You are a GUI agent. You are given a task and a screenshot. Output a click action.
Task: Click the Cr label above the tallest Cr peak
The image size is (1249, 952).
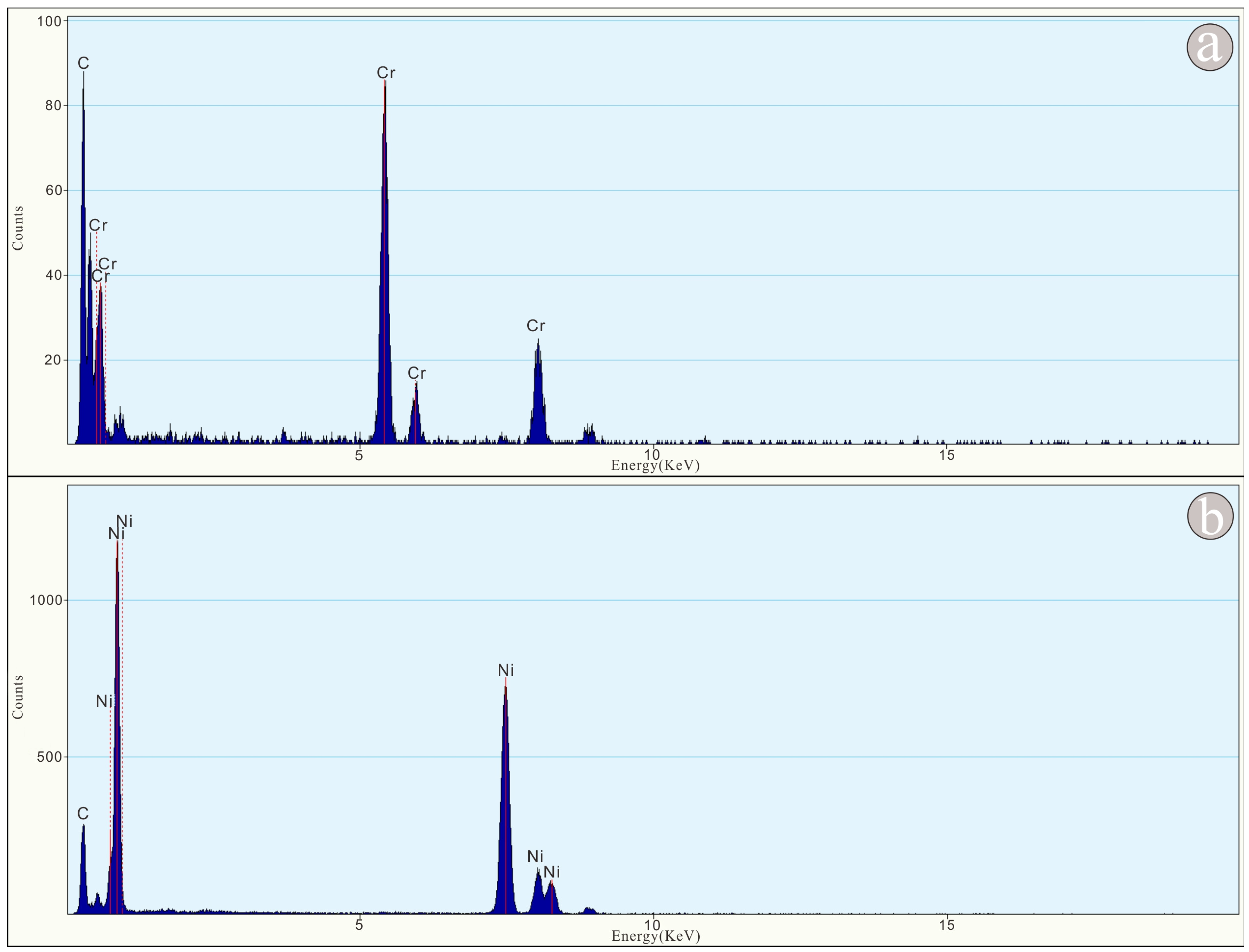pyautogui.click(x=386, y=72)
